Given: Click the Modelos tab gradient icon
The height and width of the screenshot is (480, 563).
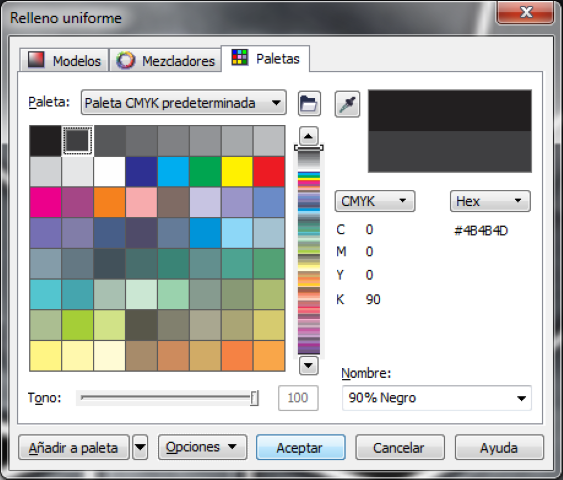Looking at the screenshot, I should pos(36,60).
